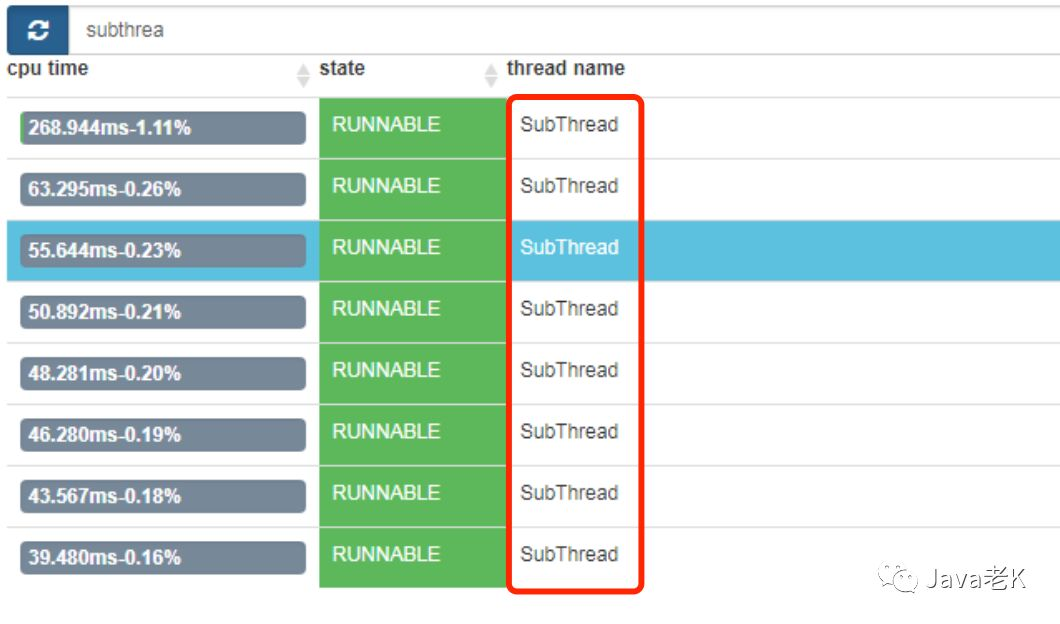Focus the filter field containing 'subthrea'
This screenshot has width=1060, height=624.
[x=564, y=30]
